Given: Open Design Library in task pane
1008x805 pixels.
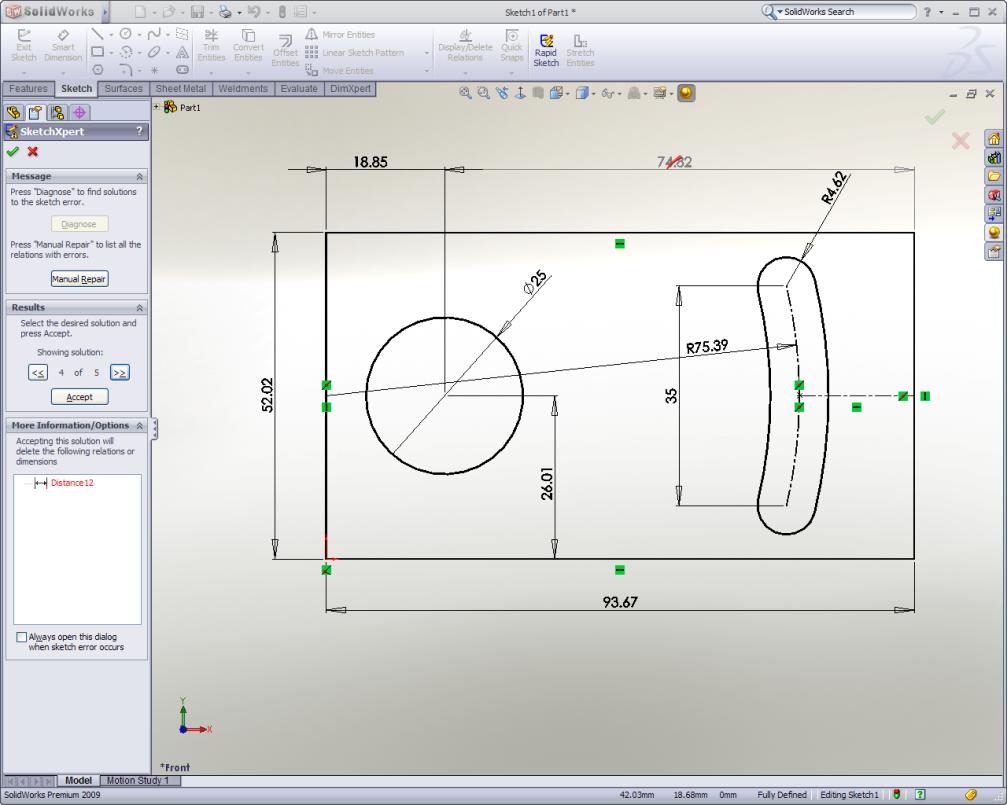Looking at the screenshot, I should 994,158.
